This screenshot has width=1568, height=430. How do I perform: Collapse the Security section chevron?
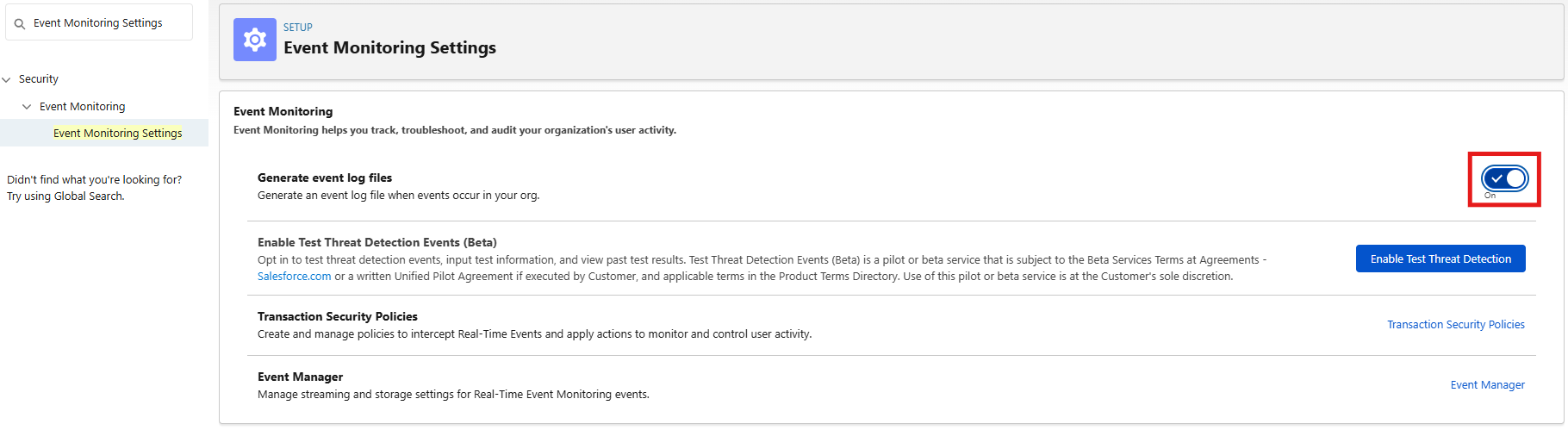7,79
